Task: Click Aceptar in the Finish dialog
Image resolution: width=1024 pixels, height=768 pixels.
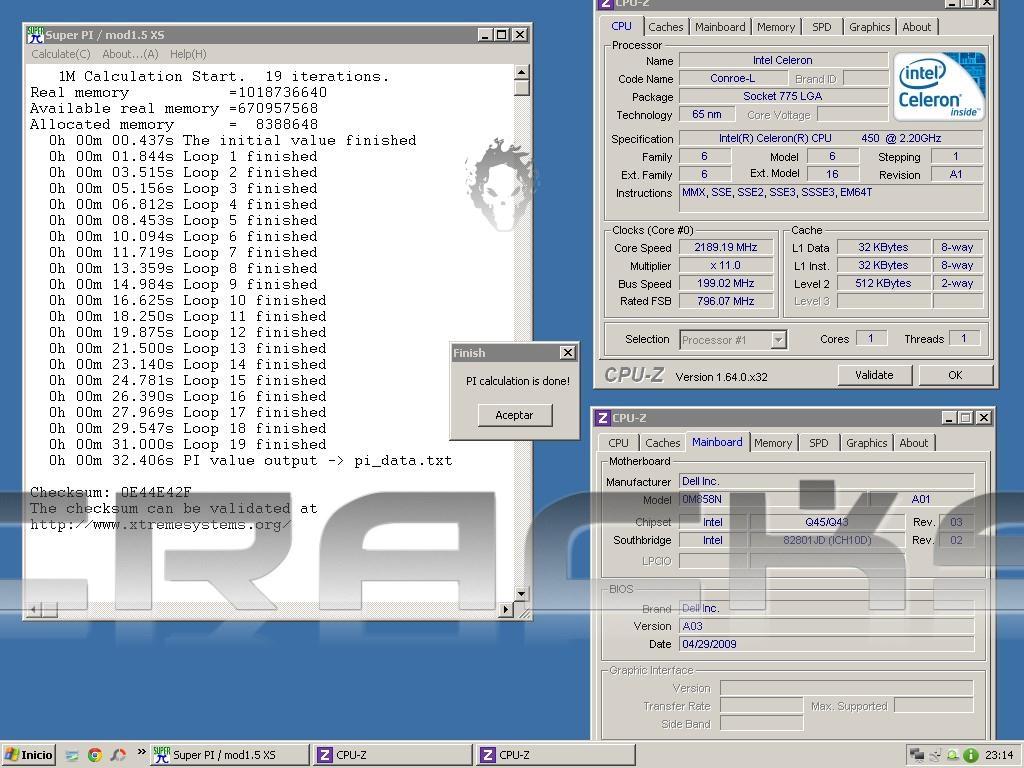Action: (515, 415)
